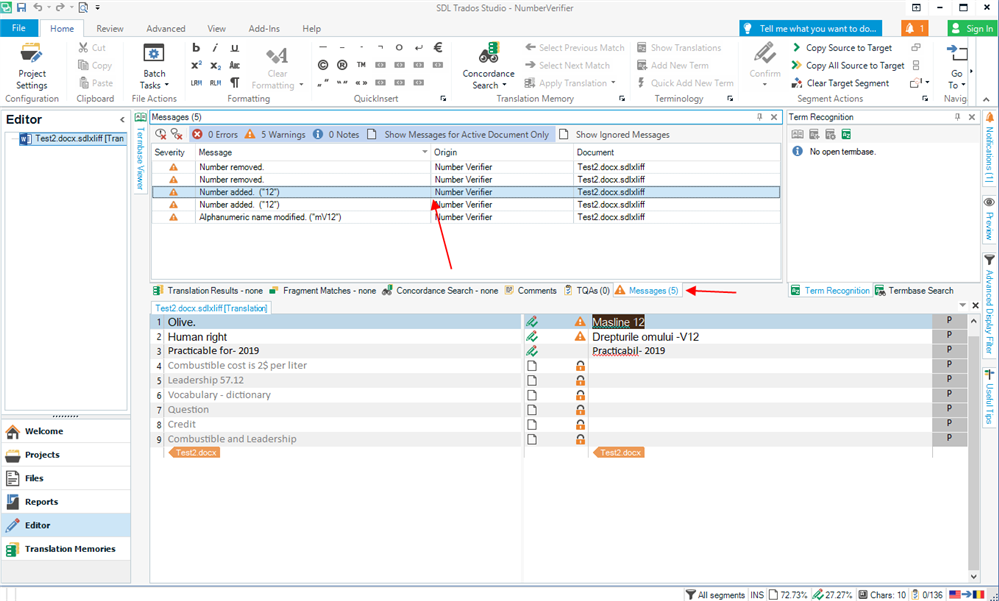Toggle Show Messages for Active Document Only
Screen dimensions: 999x601
(457, 134)
